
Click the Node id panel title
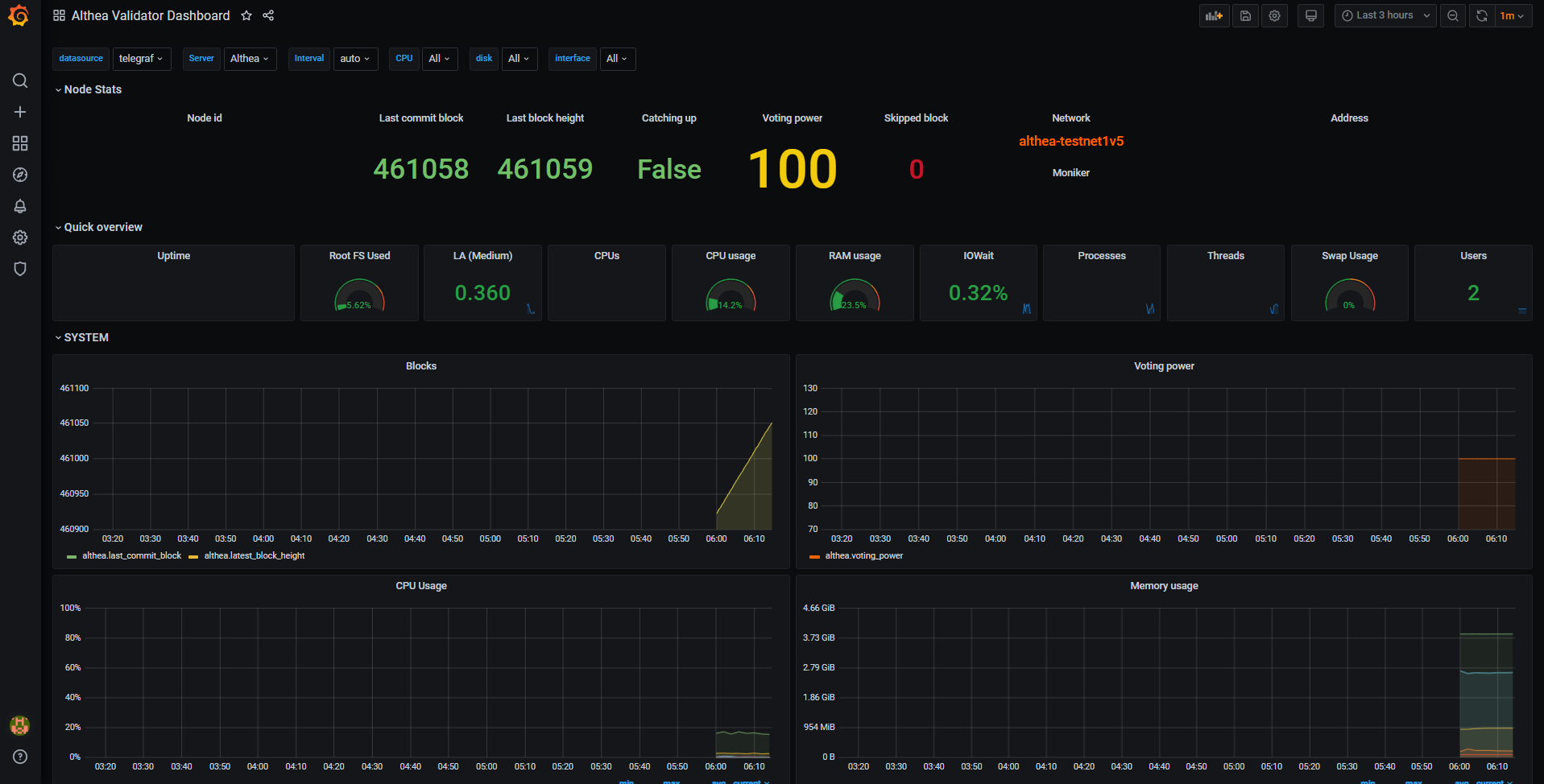tap(205, 118)
